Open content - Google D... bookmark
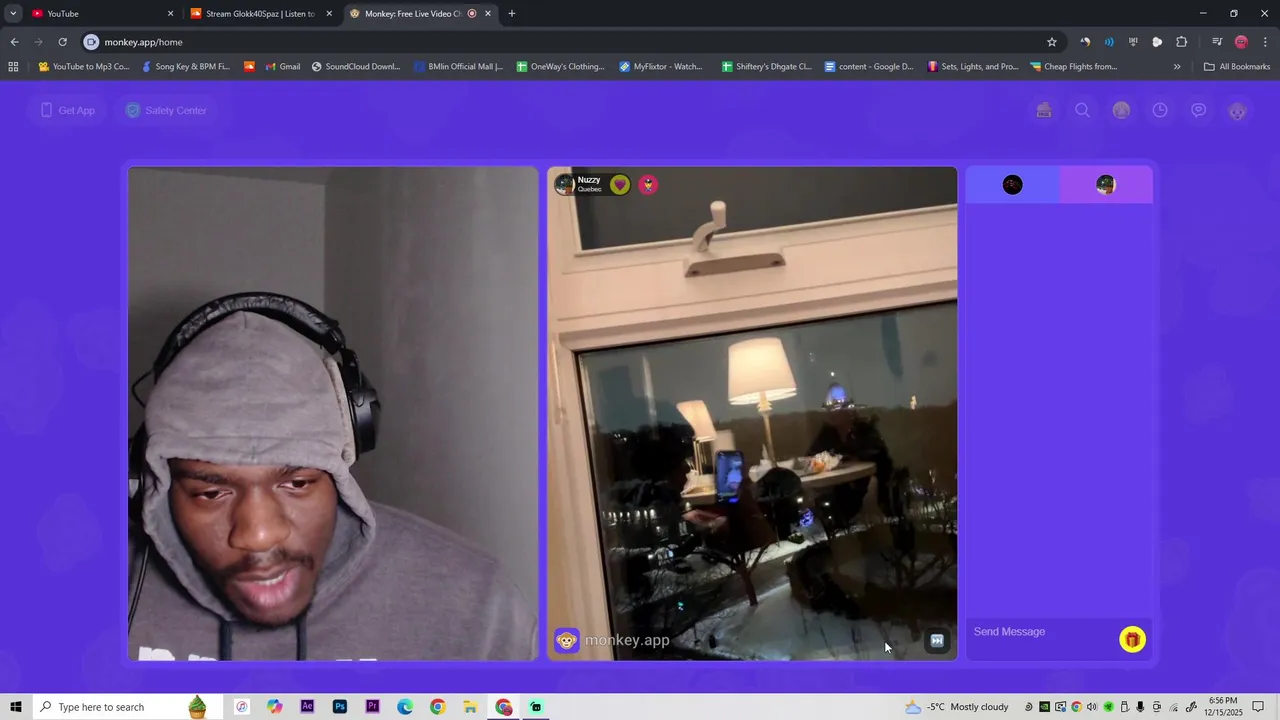Viewport: 1280px width, 720px height. coord(869,67)
